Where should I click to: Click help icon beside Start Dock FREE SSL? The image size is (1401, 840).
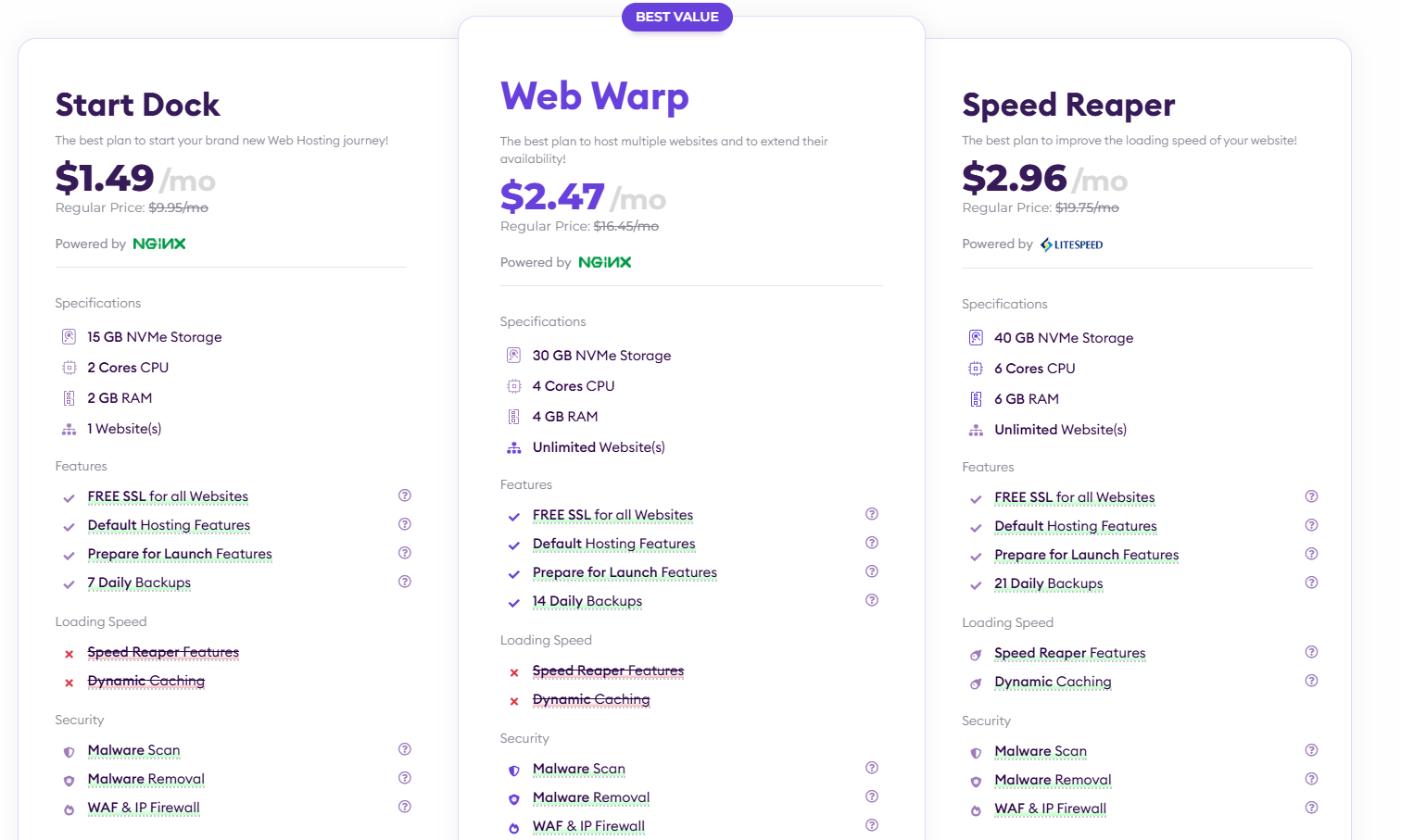click(x=404, y=495)
